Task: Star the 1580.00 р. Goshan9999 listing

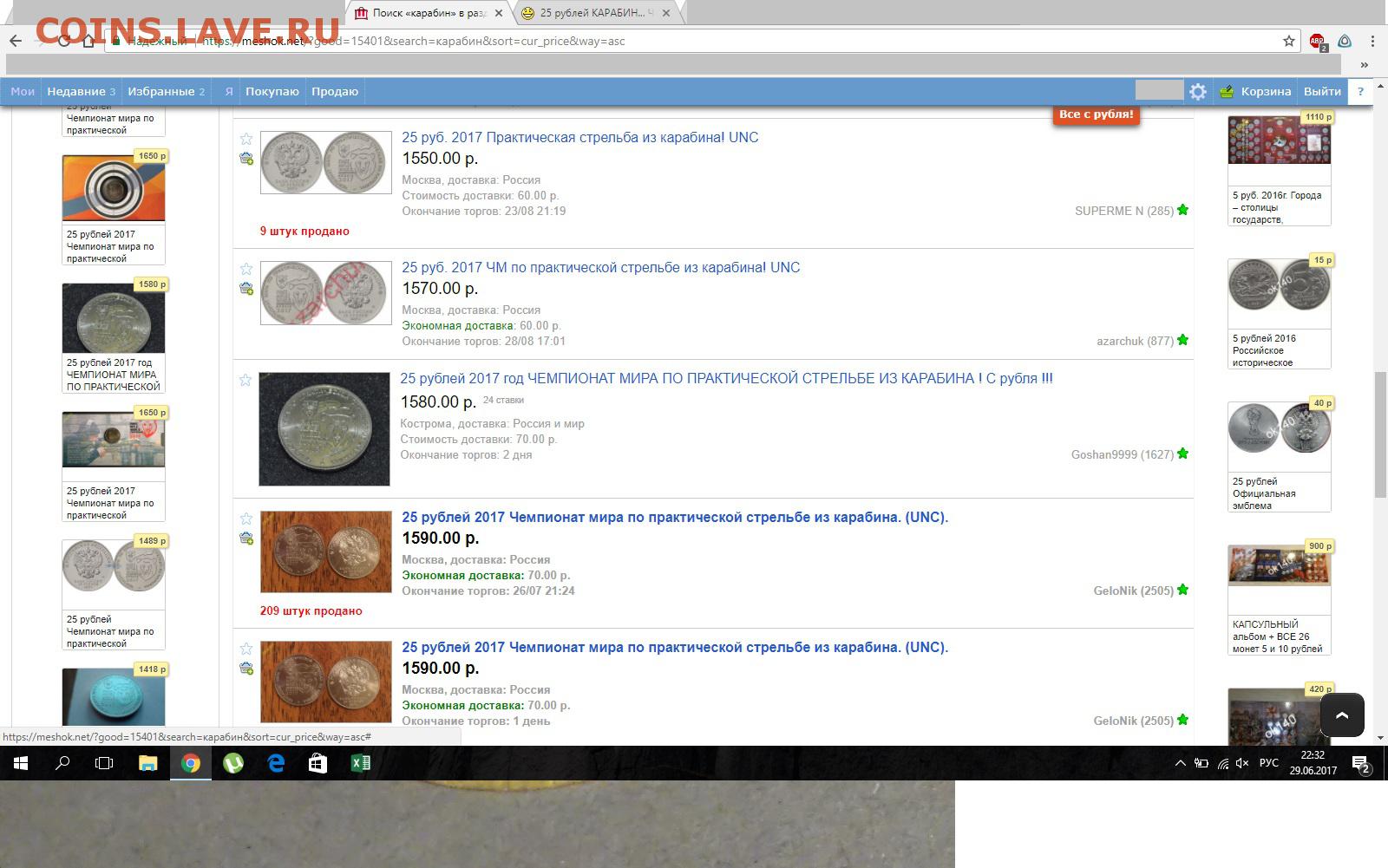Action: (246, 381)
